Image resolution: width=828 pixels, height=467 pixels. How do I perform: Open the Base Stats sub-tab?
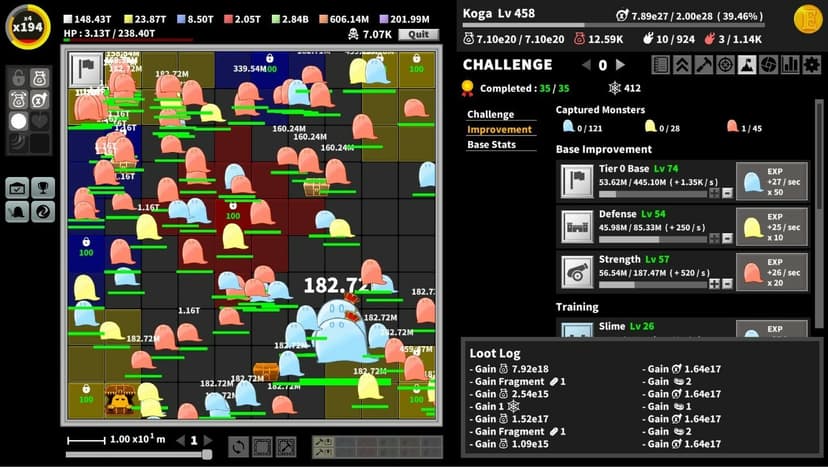pyautogui.click(x=492, y=144)
